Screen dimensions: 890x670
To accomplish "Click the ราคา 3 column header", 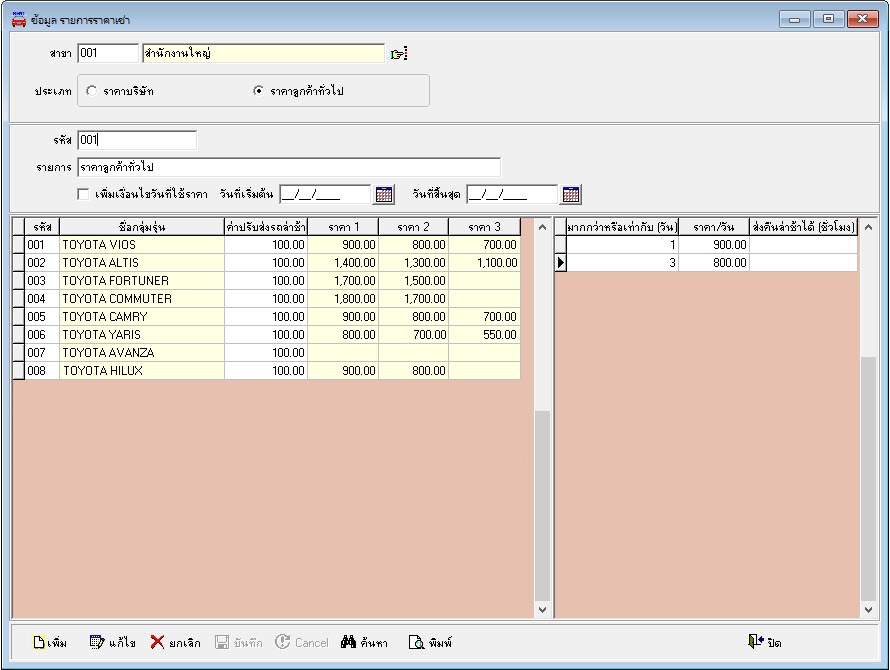I will pos(484,227).
